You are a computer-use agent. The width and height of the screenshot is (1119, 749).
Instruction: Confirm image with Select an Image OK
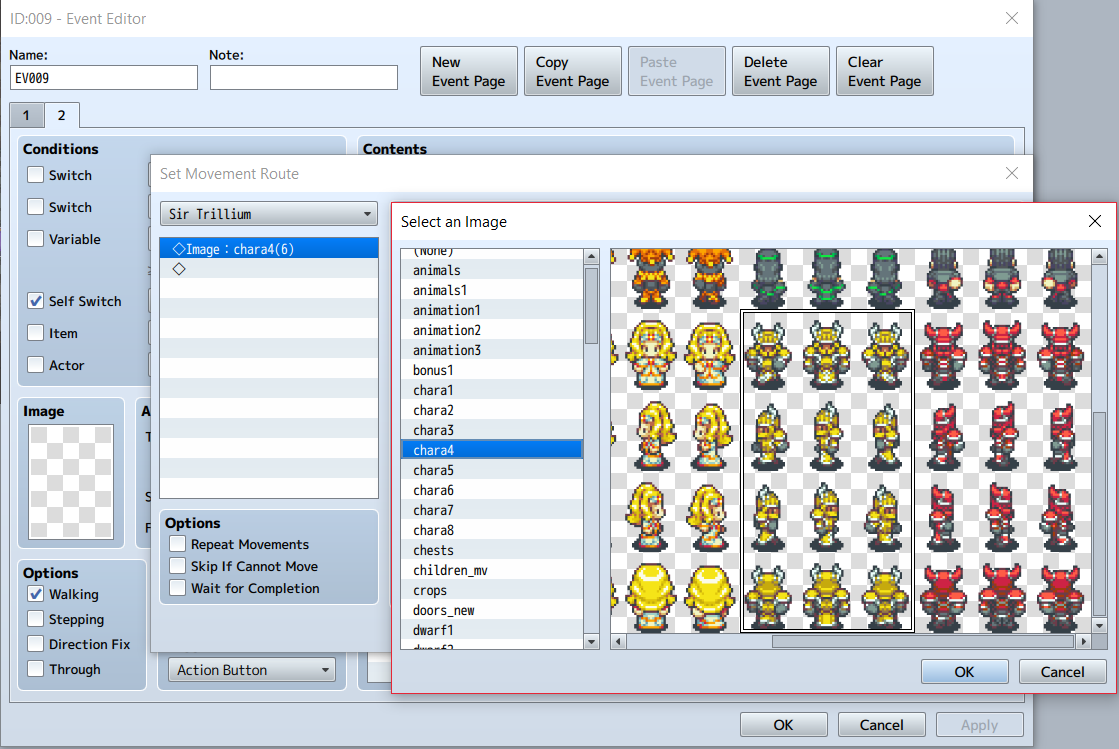point(964,671)
